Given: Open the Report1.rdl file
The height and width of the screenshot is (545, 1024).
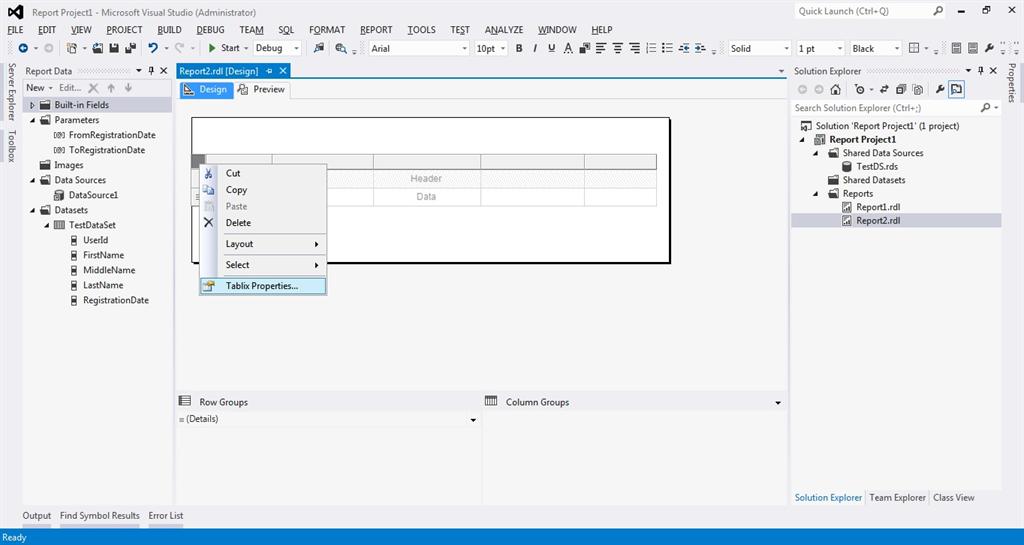Looking at the screenshot, I should (878, 207).
